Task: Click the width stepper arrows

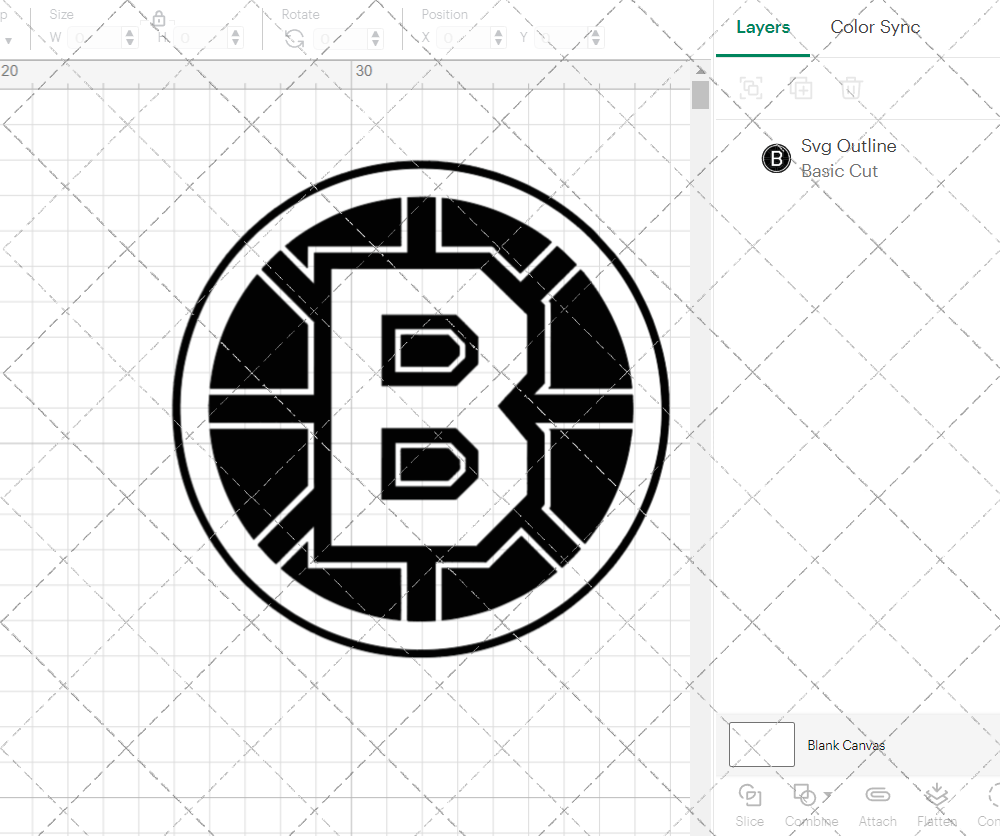Action: point(130,38)
